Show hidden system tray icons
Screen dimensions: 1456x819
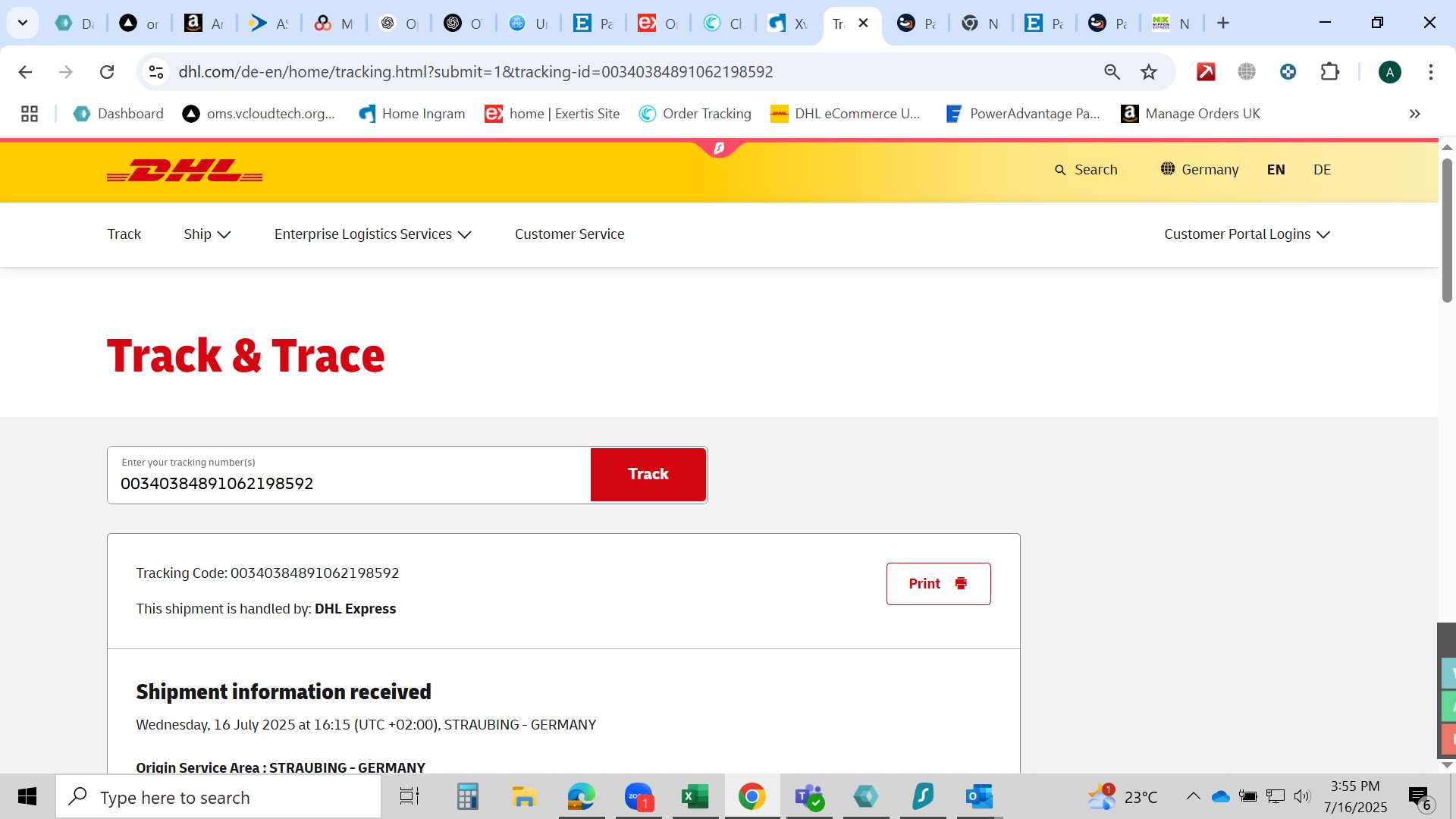coord(1193,796)
